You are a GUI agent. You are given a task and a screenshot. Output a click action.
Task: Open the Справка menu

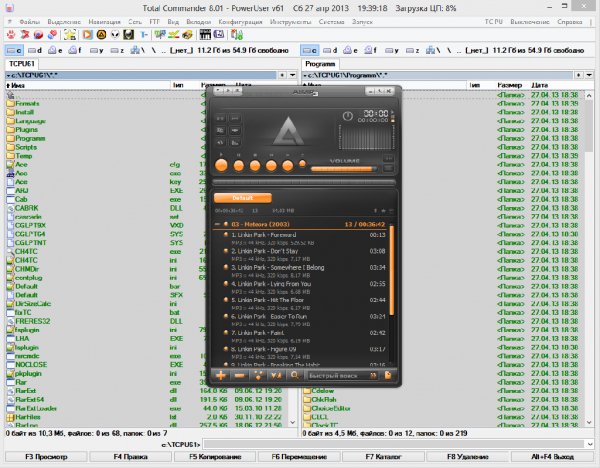(x=570, y=22)
